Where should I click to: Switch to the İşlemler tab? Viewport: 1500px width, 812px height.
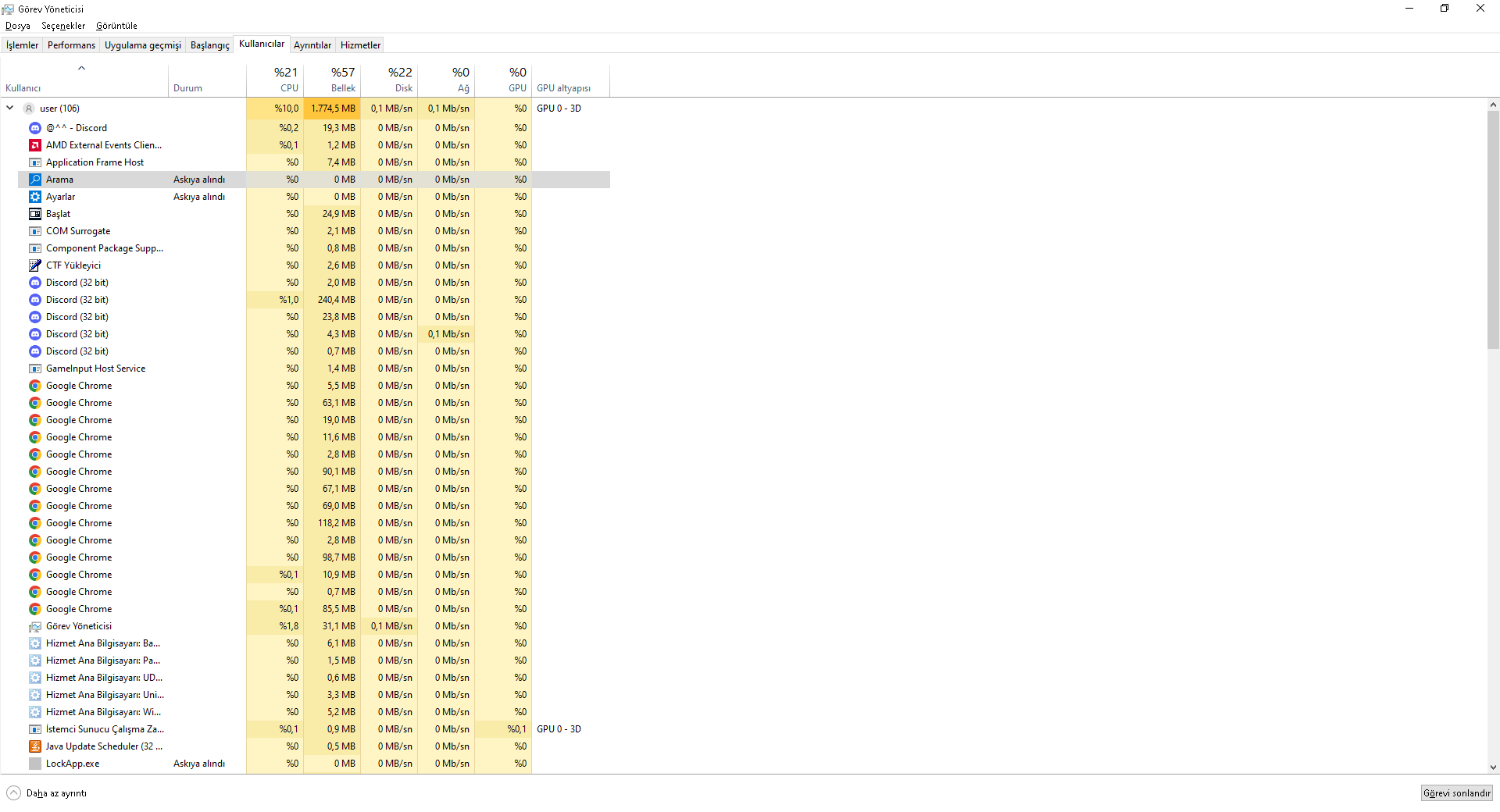pos(22,45)
